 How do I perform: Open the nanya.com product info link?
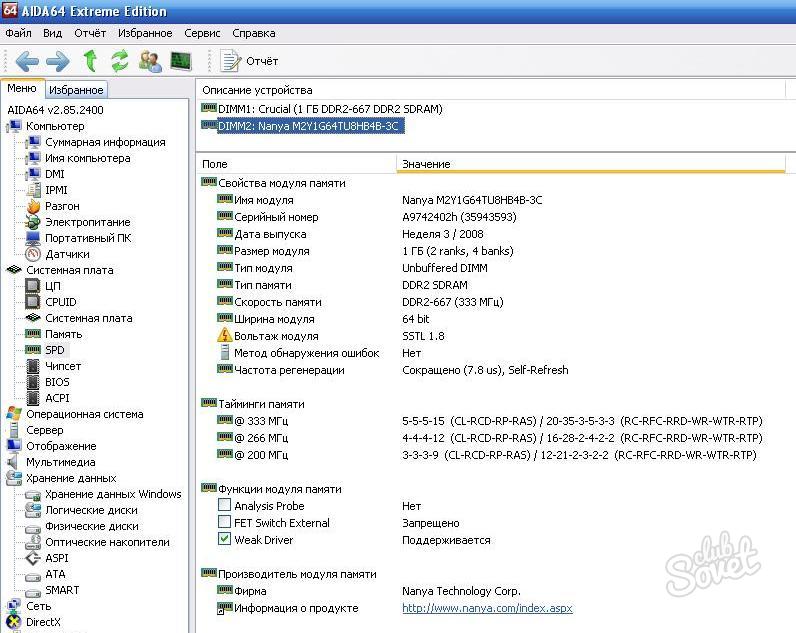coord(487,608)
